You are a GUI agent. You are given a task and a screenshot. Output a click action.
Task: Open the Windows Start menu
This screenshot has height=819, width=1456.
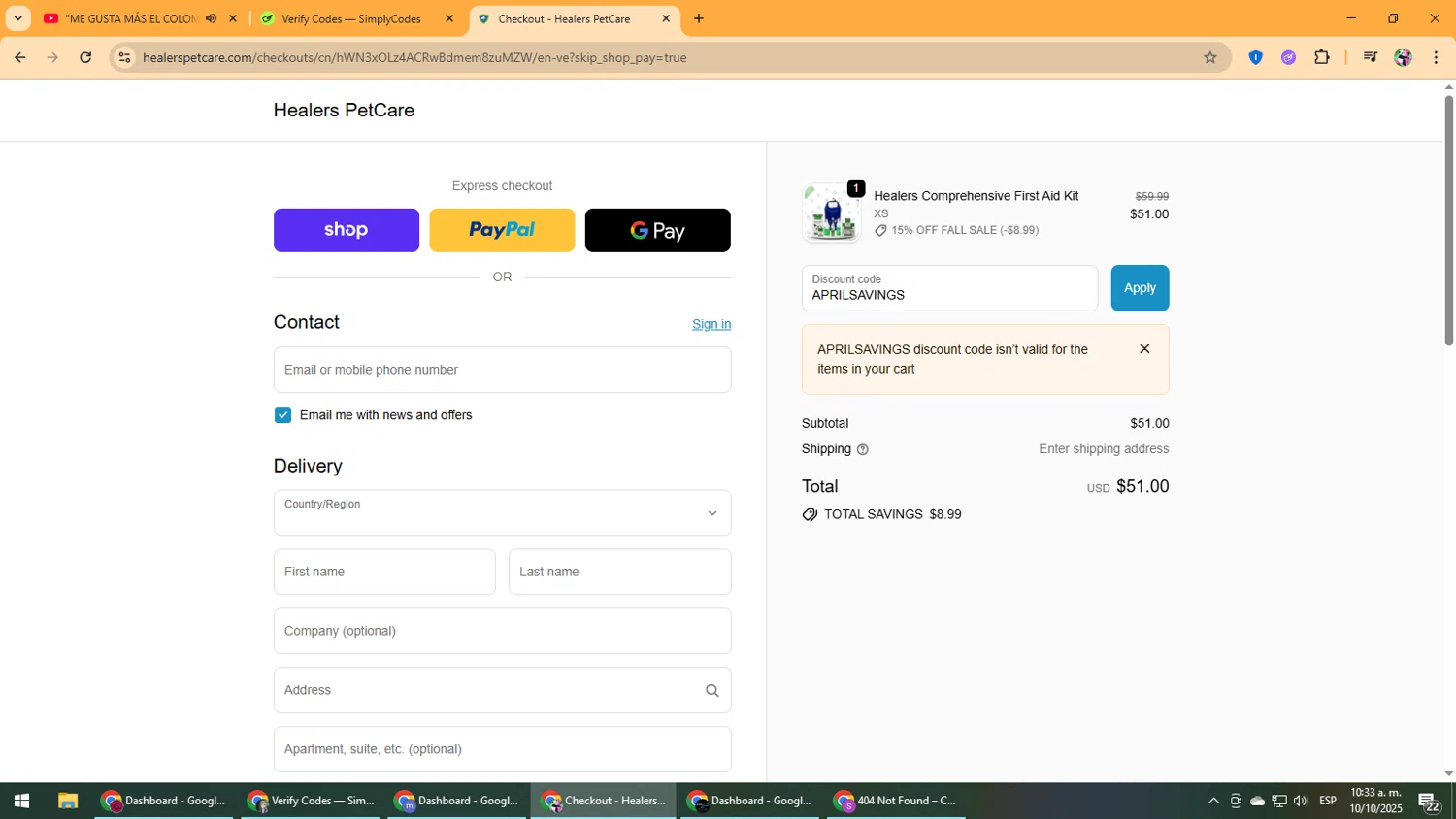[x=21, y=801]
